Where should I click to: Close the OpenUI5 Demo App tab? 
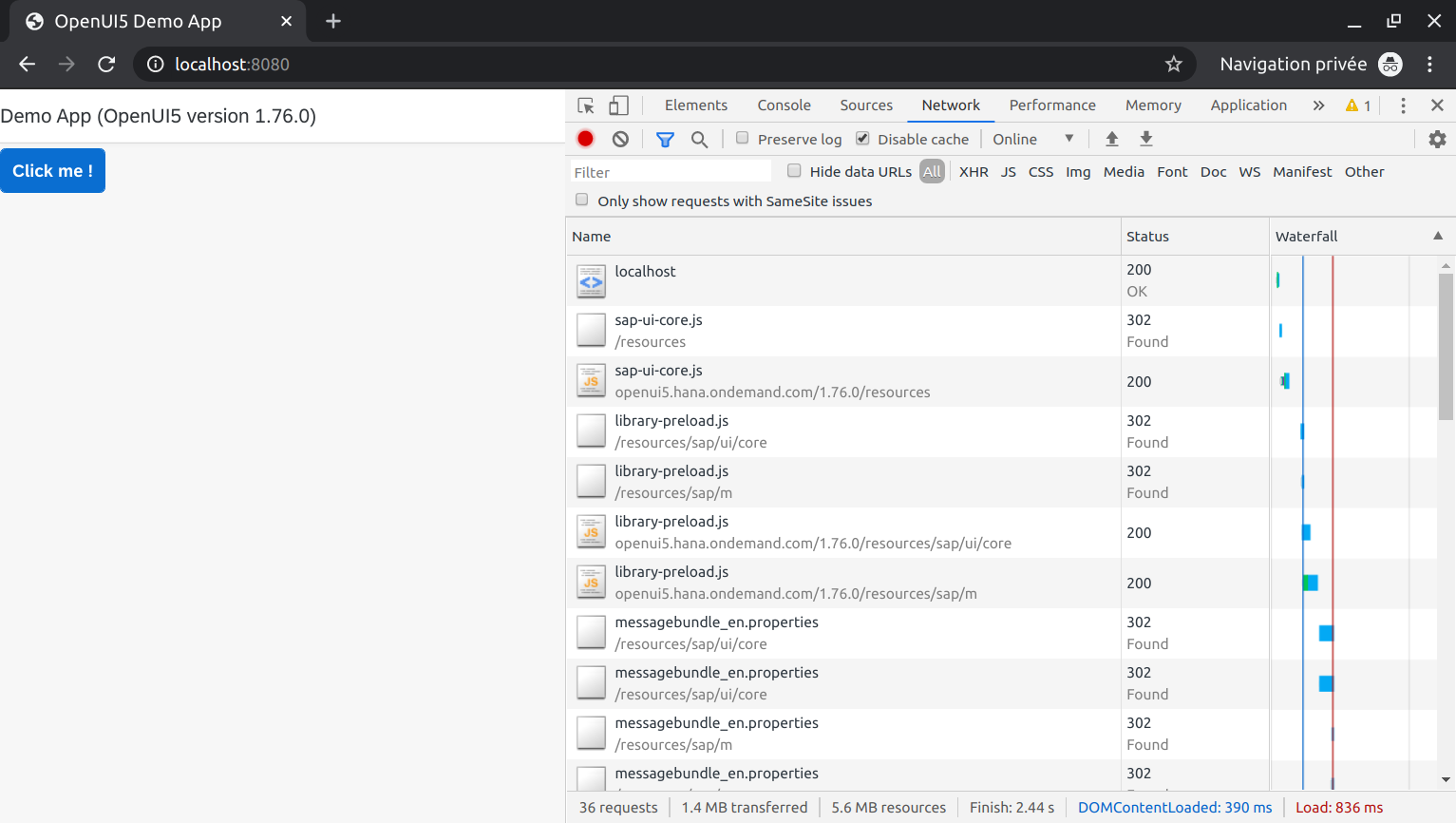[286, 21]
